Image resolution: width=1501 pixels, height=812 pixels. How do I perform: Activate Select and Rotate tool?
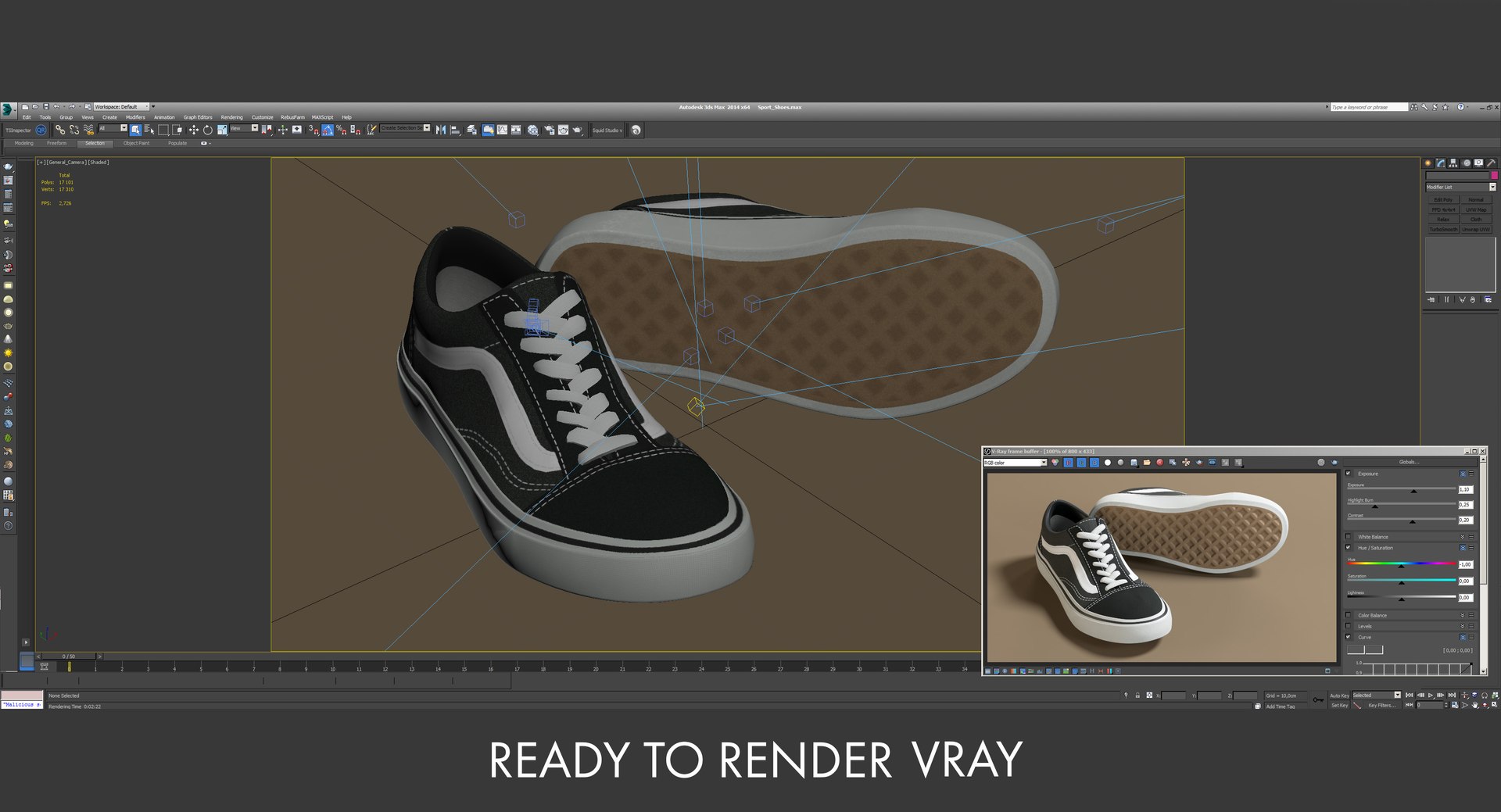(x=207, y=131)
